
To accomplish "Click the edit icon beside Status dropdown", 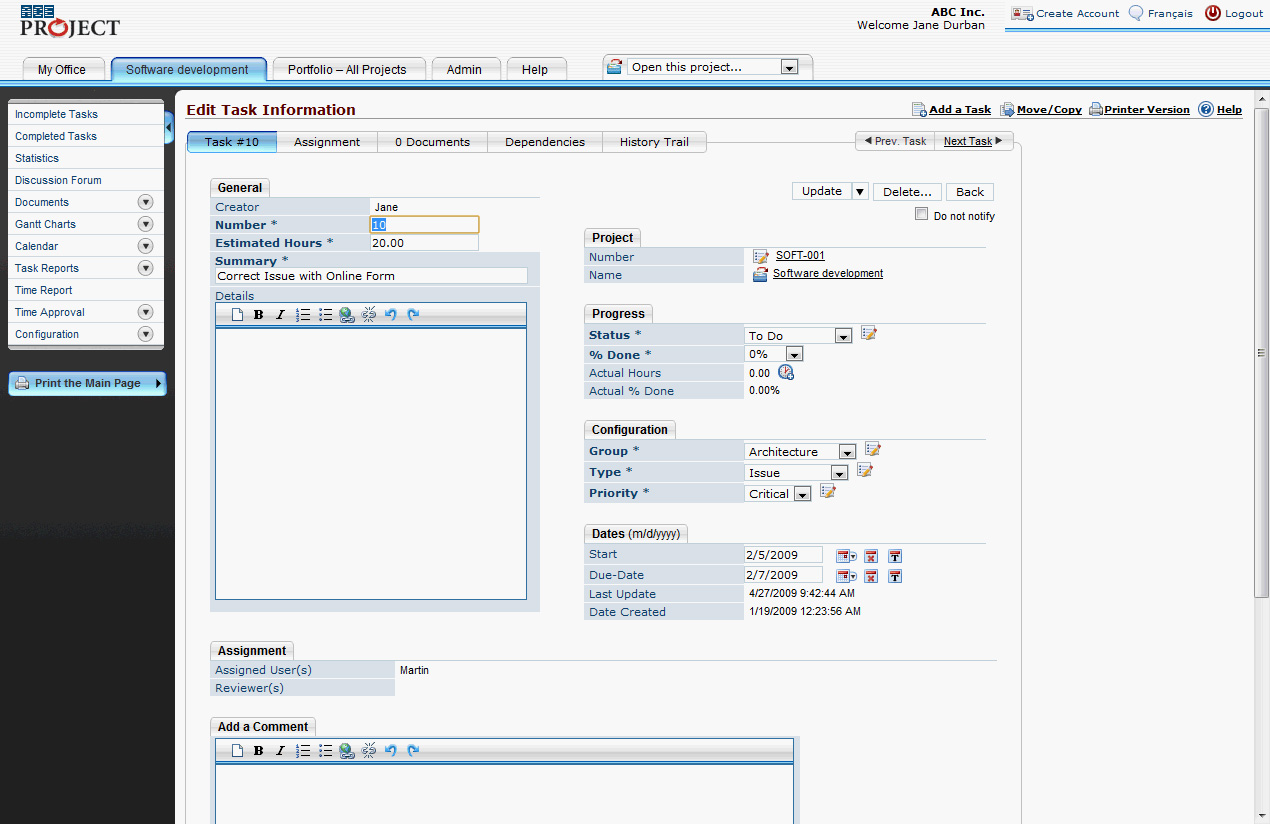I will [869, 333].
